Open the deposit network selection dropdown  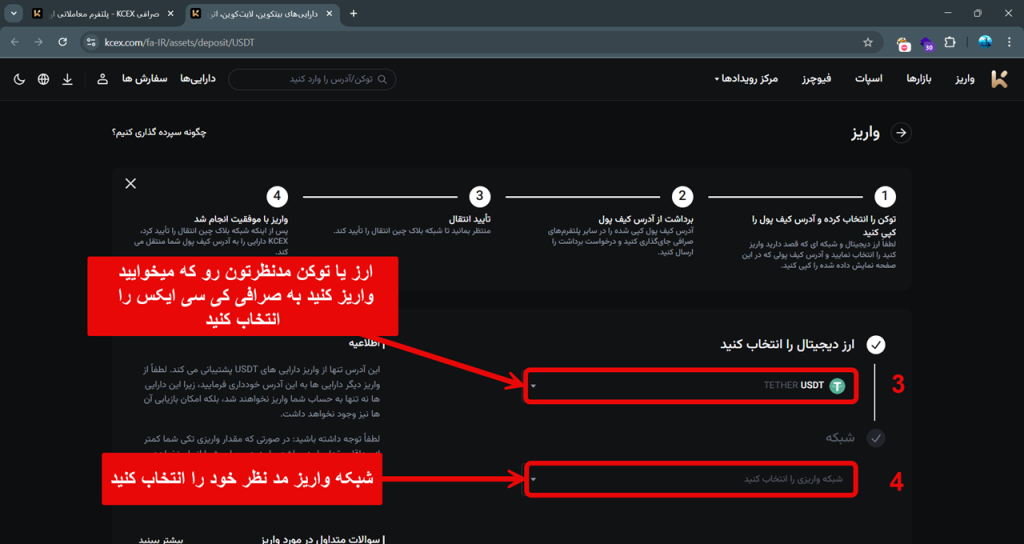click(x=691, y=479)
